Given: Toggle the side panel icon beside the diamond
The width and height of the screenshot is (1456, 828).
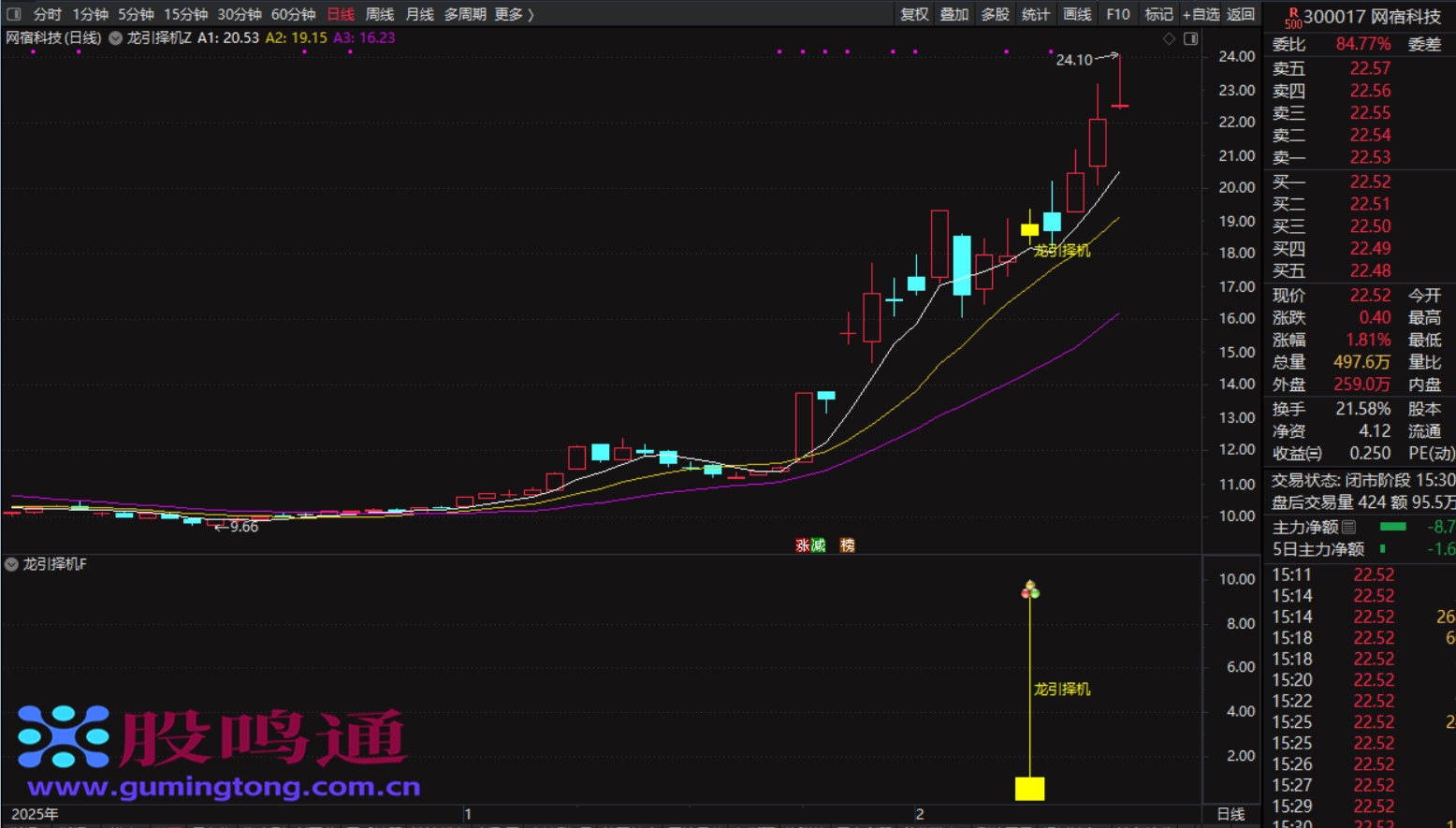Looking at the screenshot, I should click(x=1190, y=38).
